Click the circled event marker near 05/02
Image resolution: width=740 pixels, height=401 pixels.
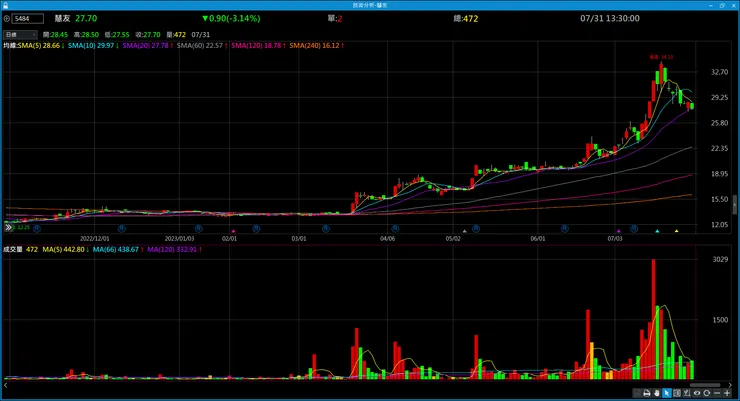[x=476, y=229]
